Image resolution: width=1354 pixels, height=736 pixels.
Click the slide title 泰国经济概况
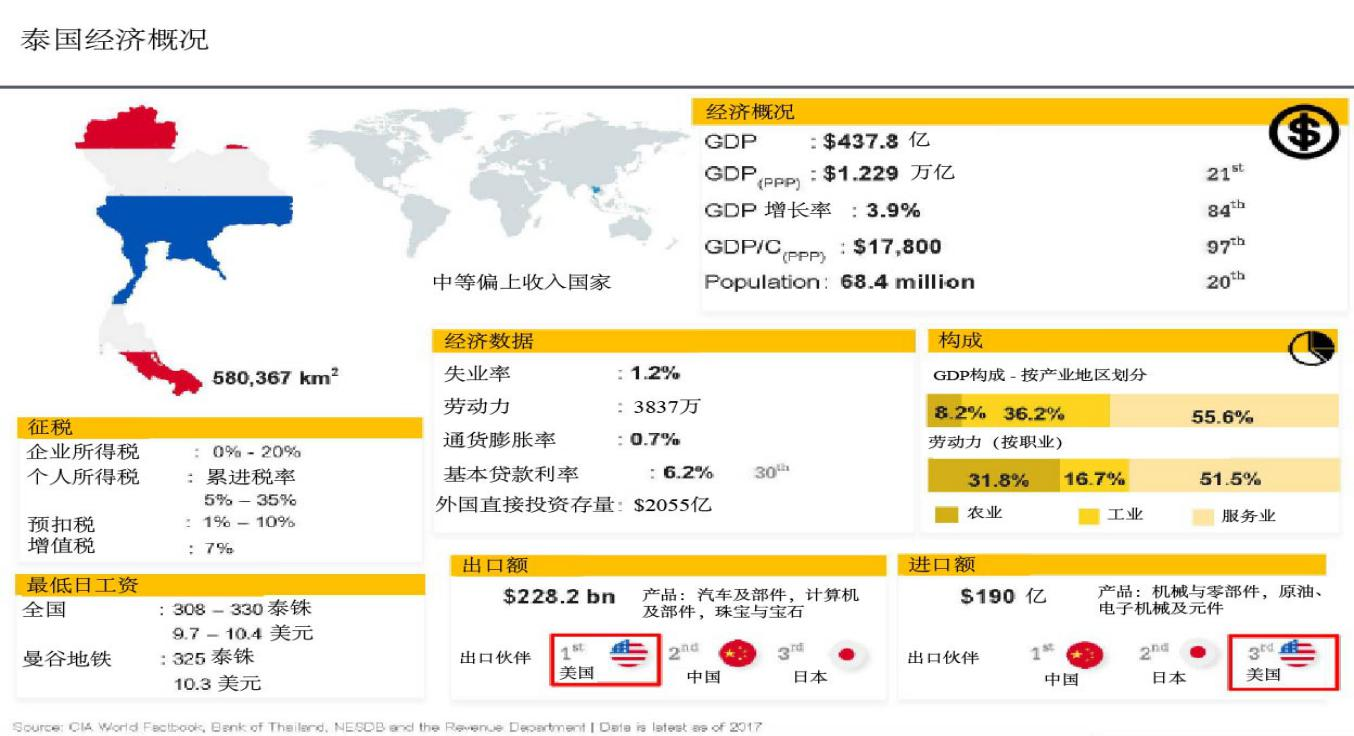point(115,42)
